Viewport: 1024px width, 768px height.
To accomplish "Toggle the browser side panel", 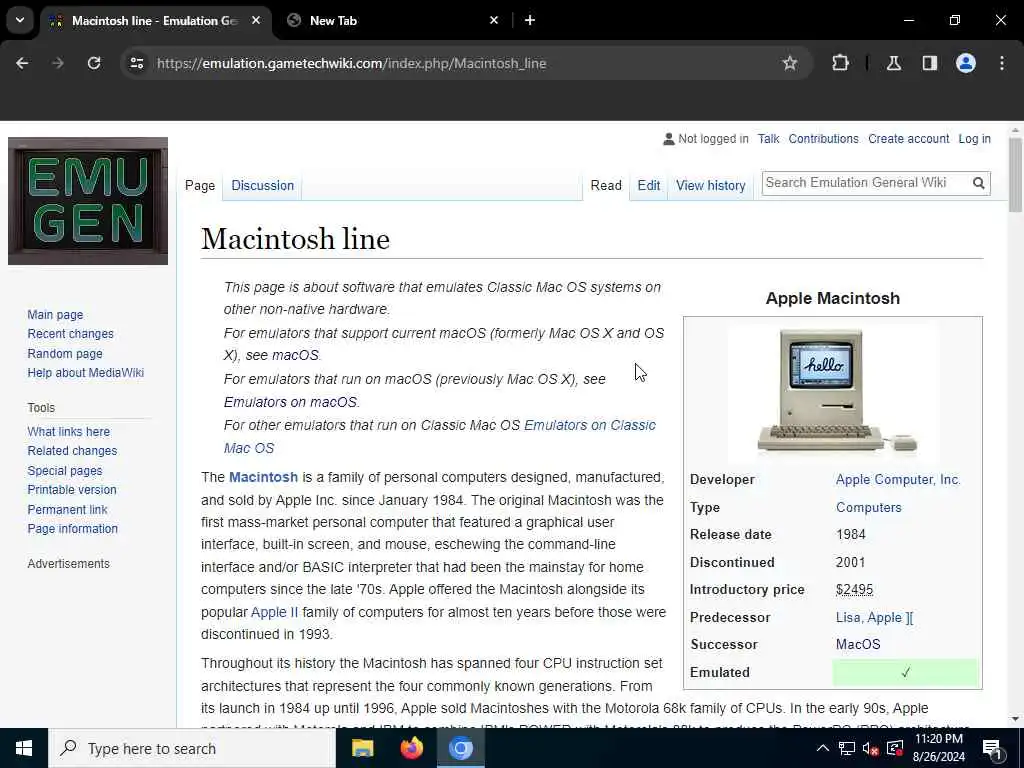I will coord(929,63).
